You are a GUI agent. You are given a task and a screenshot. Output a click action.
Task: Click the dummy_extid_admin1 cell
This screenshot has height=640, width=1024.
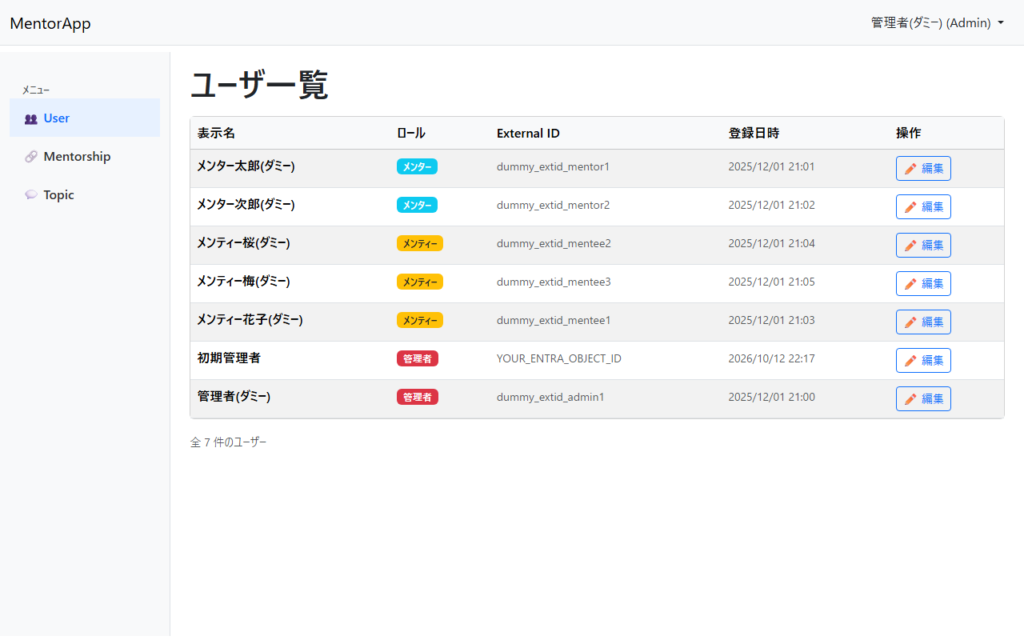pos(551,397)
